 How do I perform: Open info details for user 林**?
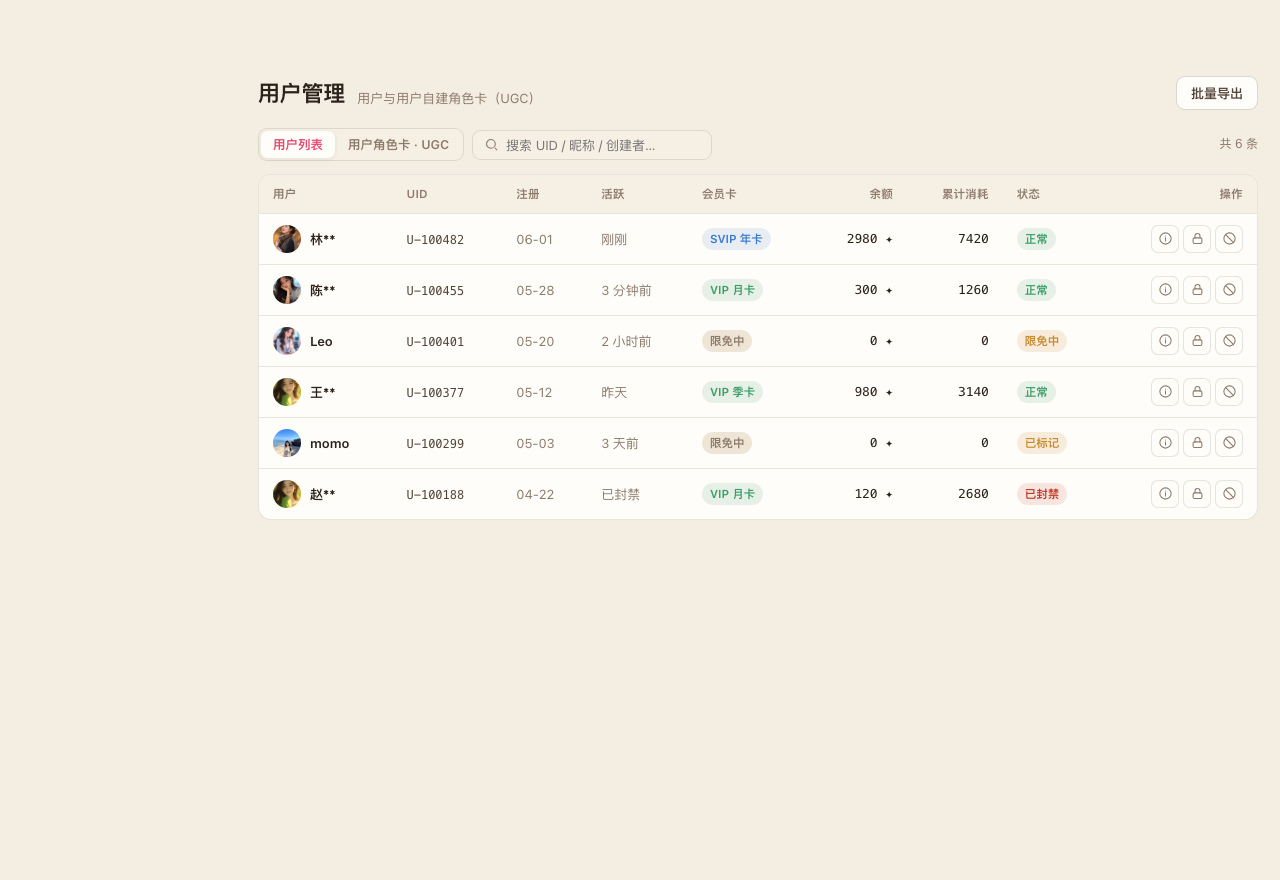click(x=1165, y=239)
